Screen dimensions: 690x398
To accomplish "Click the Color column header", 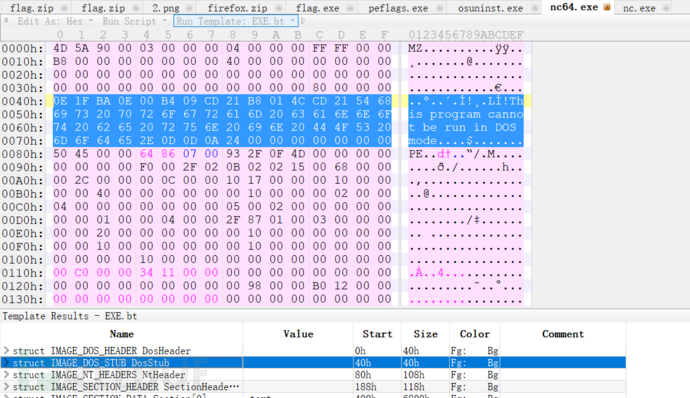I will 474,334.
